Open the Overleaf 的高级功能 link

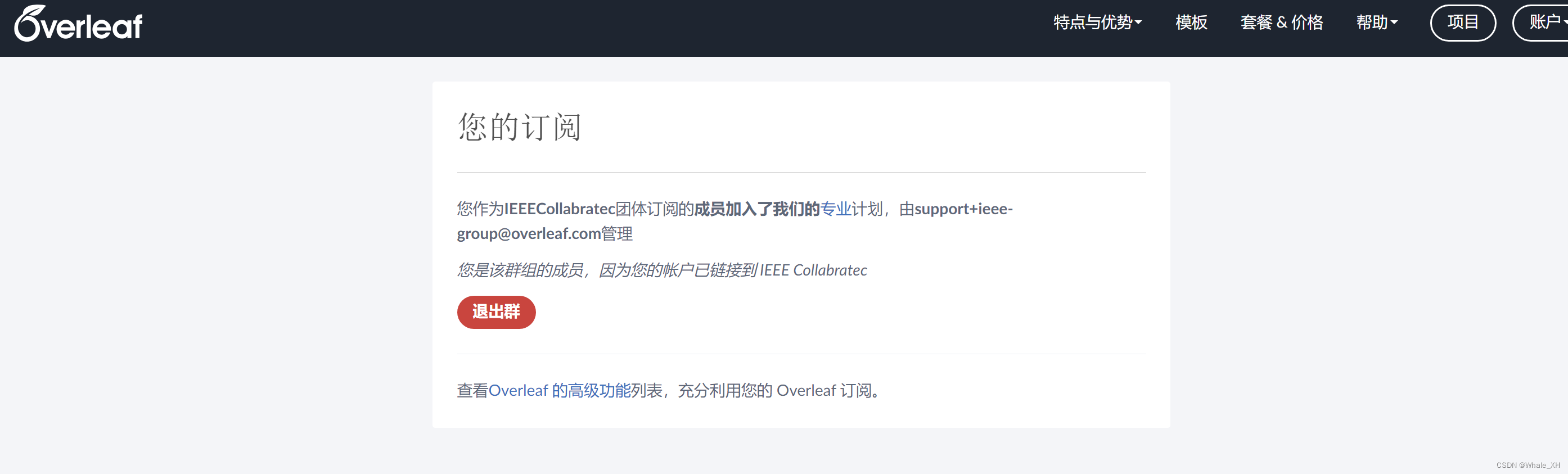[x=560, y=390]
